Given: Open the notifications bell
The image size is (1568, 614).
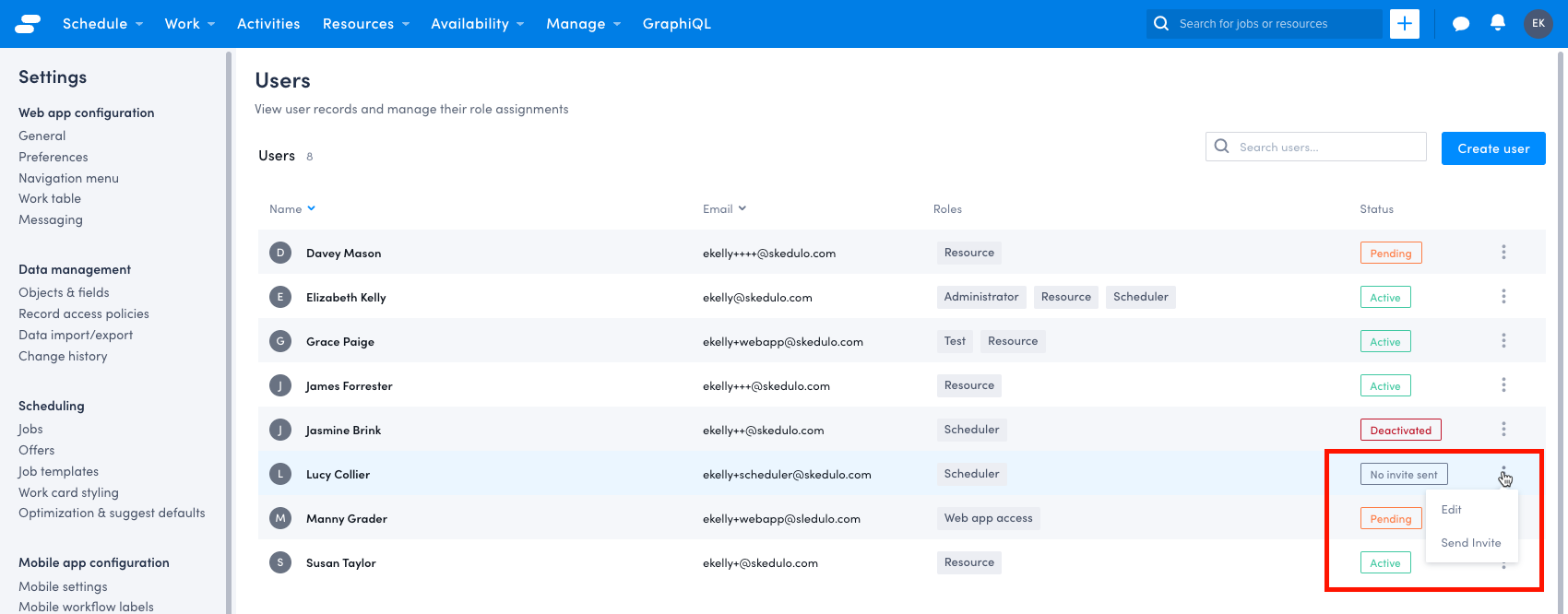Looking at the screenshot, I should pyautogui.click(x=1497, y=23).
